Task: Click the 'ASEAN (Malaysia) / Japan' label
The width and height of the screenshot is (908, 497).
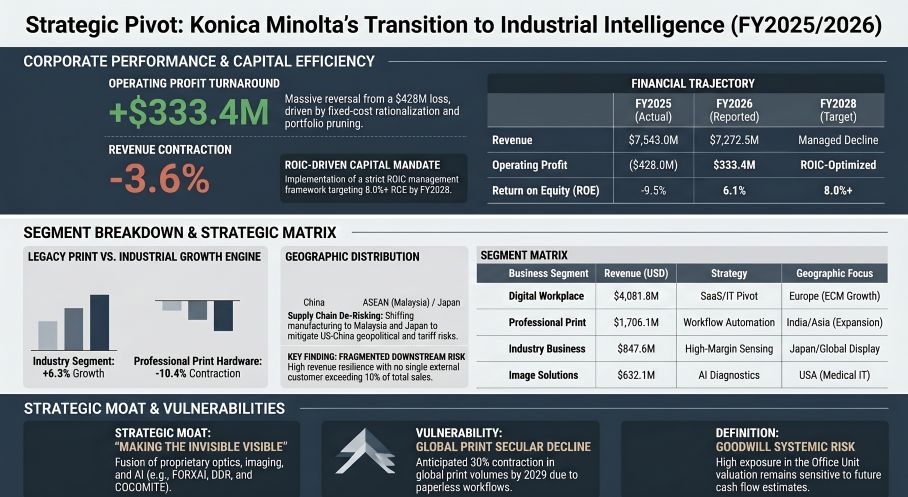Action: click(x=411, y=302)
